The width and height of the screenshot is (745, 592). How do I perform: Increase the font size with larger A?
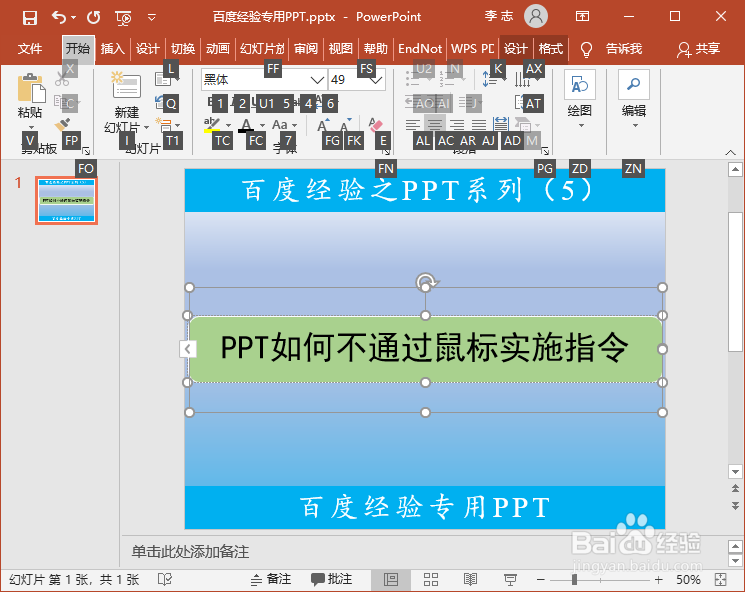(x=324, y=125)
